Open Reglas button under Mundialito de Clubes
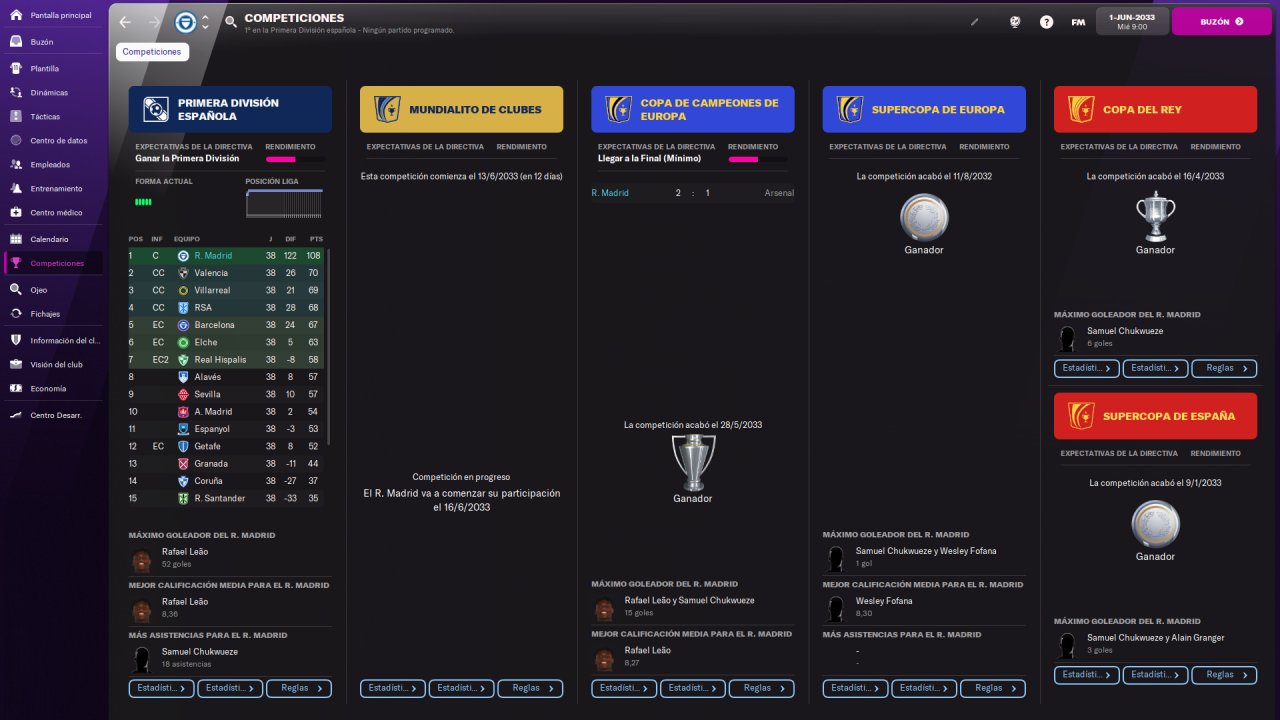This screenshot has height=720, width=1280. click(x=530, y=688)
